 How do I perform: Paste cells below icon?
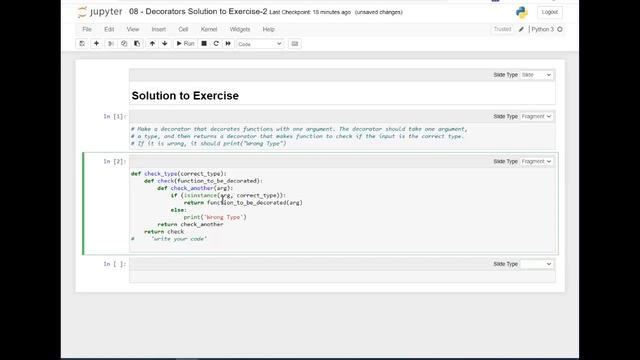[137, 44]
